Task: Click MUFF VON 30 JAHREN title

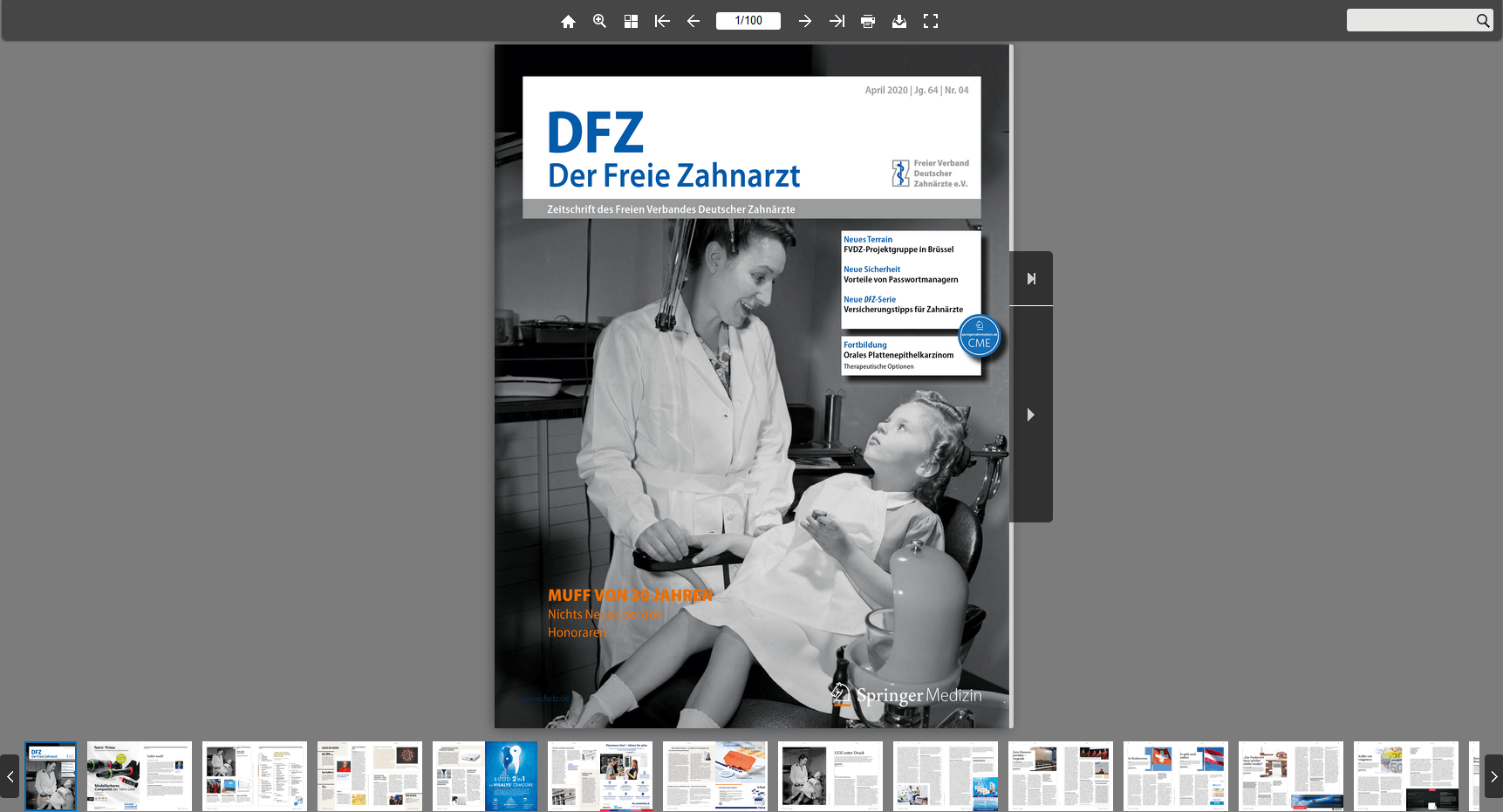Action: click(x=630, y=595)
